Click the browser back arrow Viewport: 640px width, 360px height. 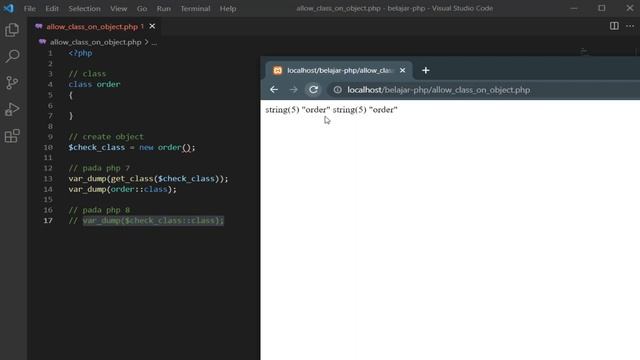pos(274,89)
